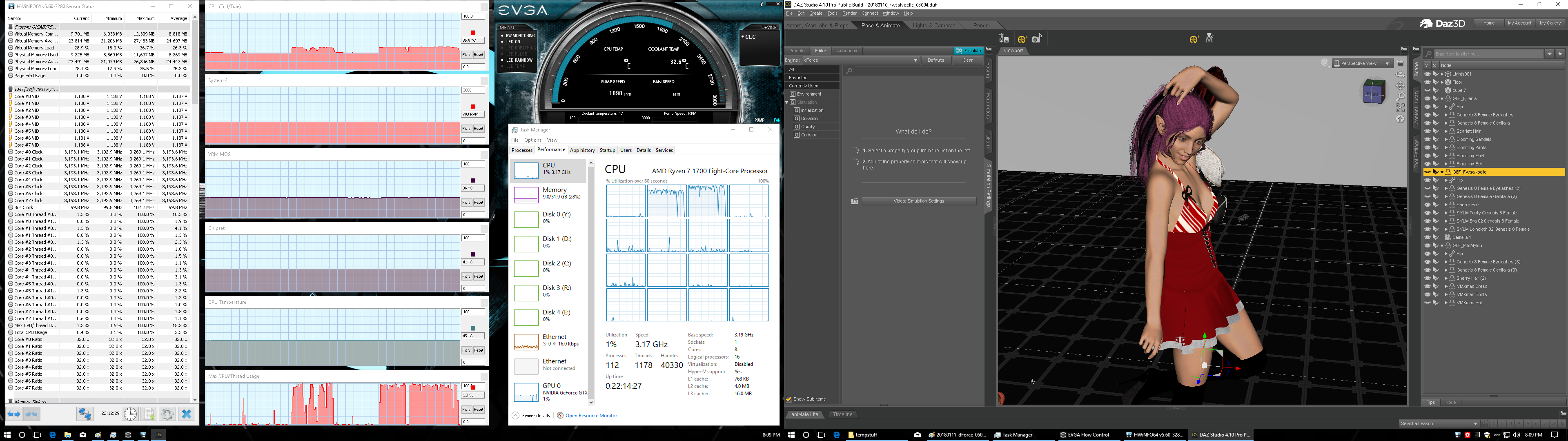The width and height of the screenshot is (1568, 441).
Task: Click the view cube in viewport
Action: click(x=1374, y=93)
